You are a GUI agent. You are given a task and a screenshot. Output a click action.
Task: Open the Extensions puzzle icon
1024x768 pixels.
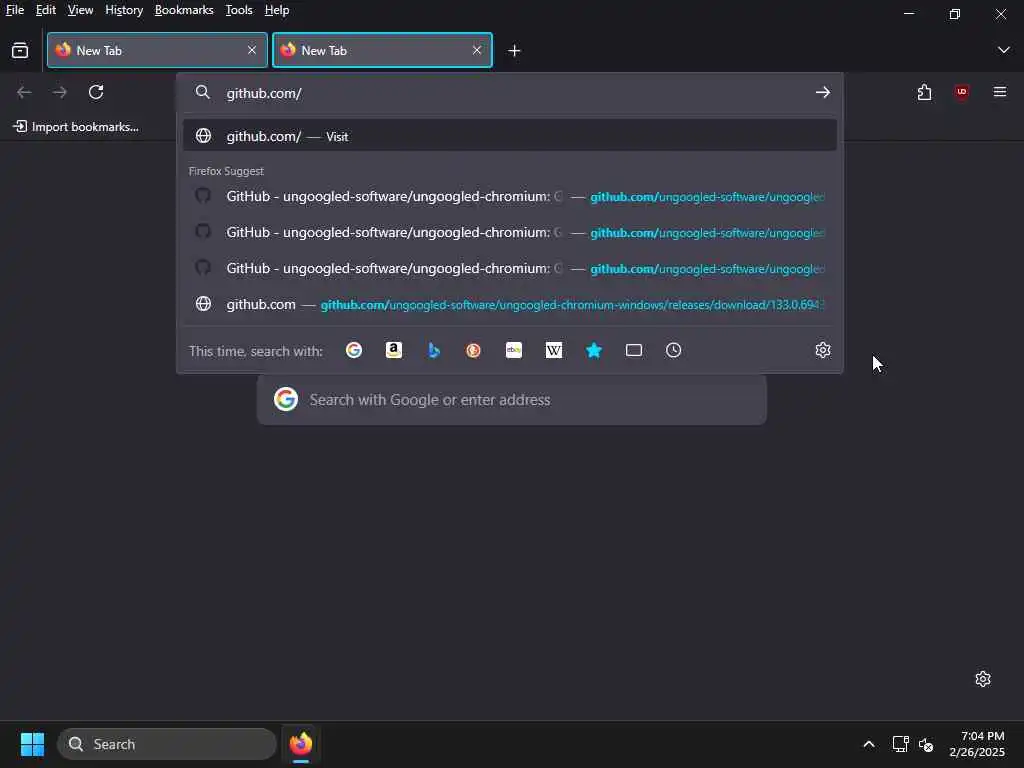click(x=924, y=92)
